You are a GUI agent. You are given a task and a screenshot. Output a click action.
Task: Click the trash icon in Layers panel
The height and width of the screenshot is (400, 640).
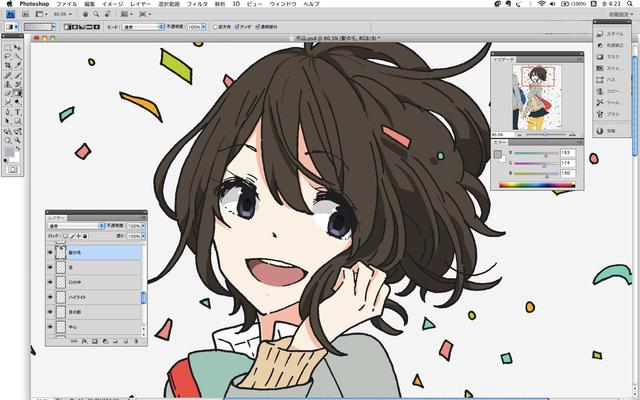(x=138, y=341)
